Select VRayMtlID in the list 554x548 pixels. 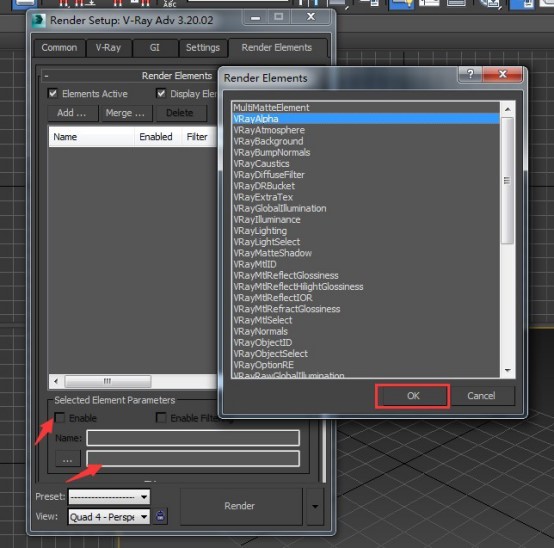point(366,264)
